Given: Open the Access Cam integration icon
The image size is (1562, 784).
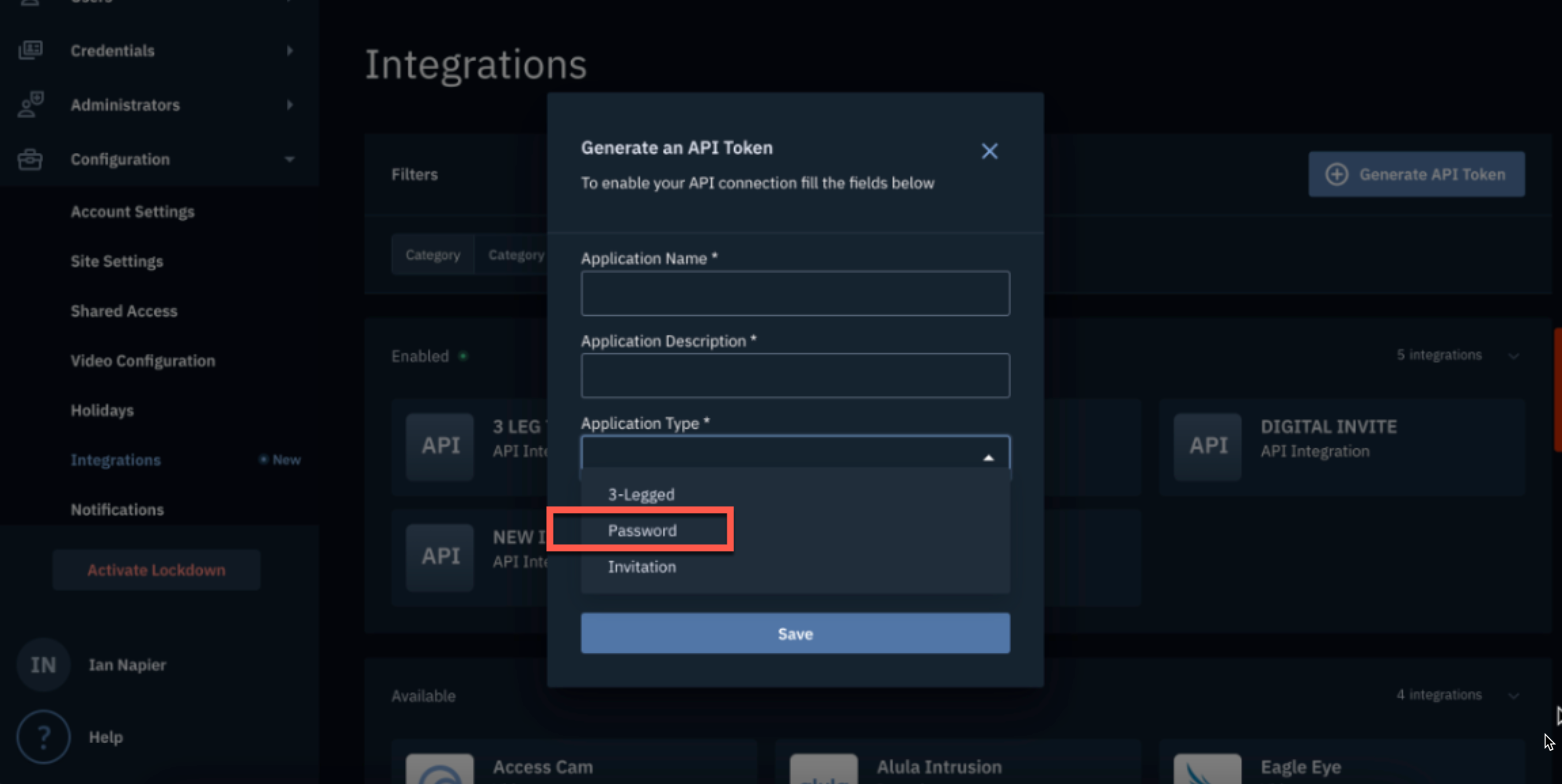Looking at the screenshot, I should coord(440,771).
